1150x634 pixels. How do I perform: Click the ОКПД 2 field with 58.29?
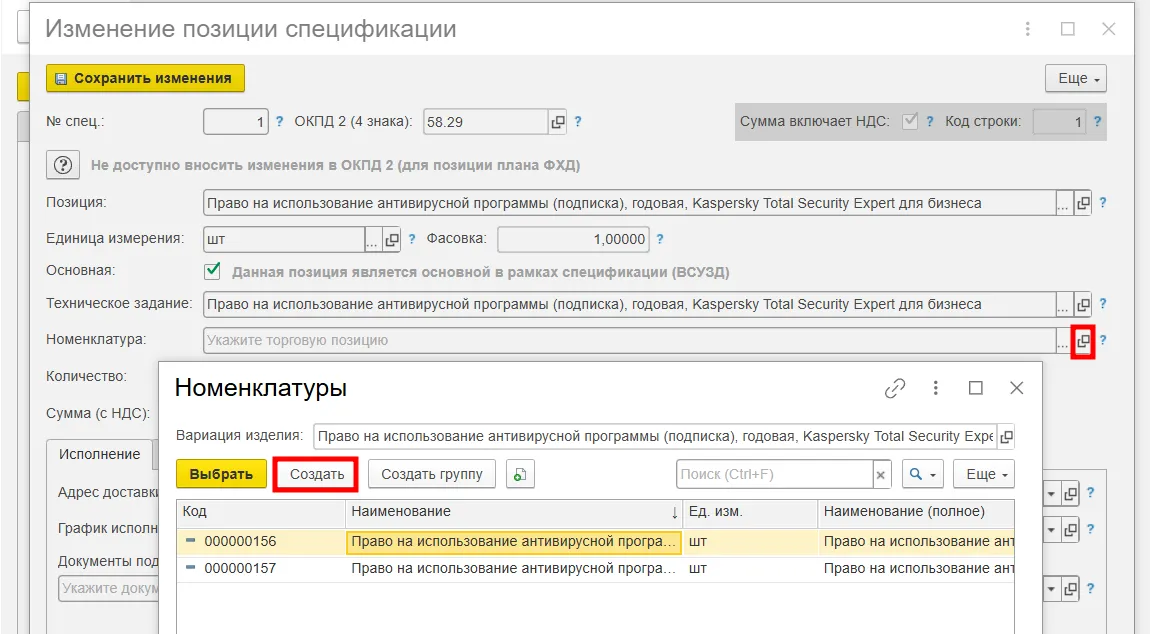click(x=486, y=122)
